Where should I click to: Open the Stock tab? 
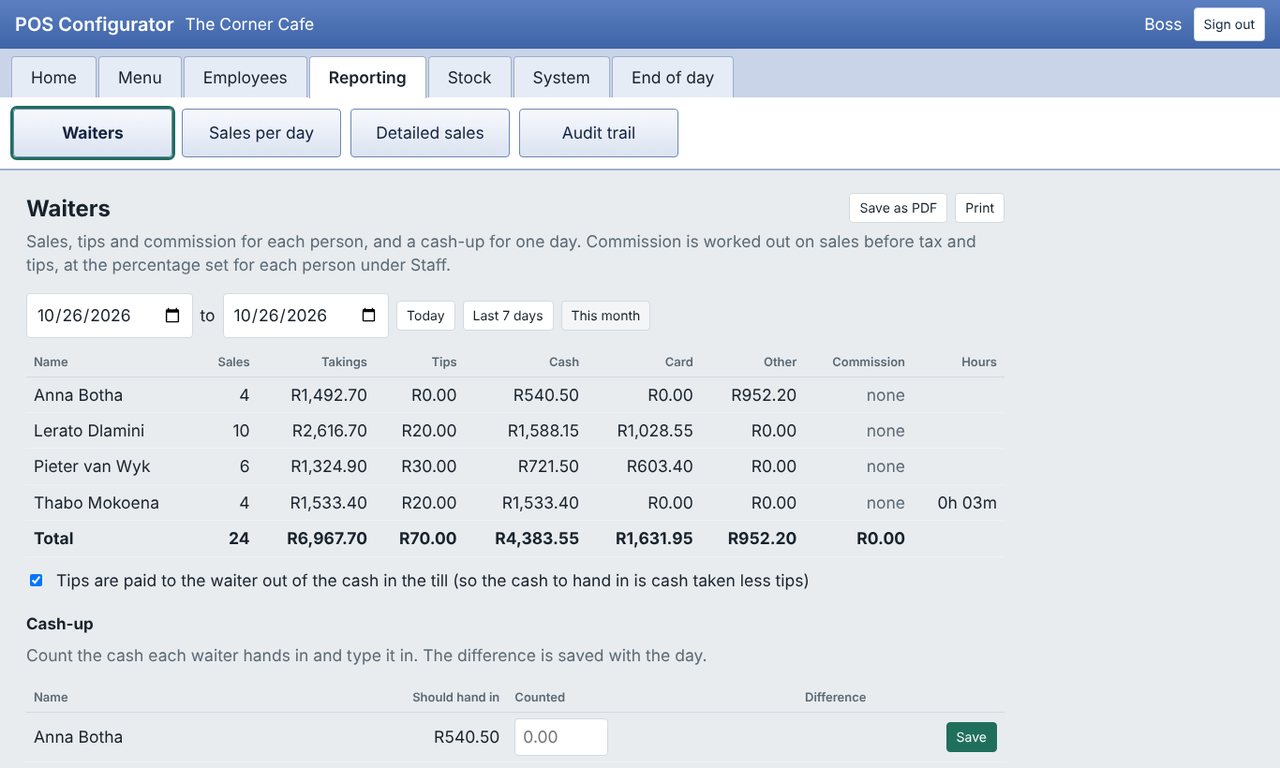[x=470, y=77]
